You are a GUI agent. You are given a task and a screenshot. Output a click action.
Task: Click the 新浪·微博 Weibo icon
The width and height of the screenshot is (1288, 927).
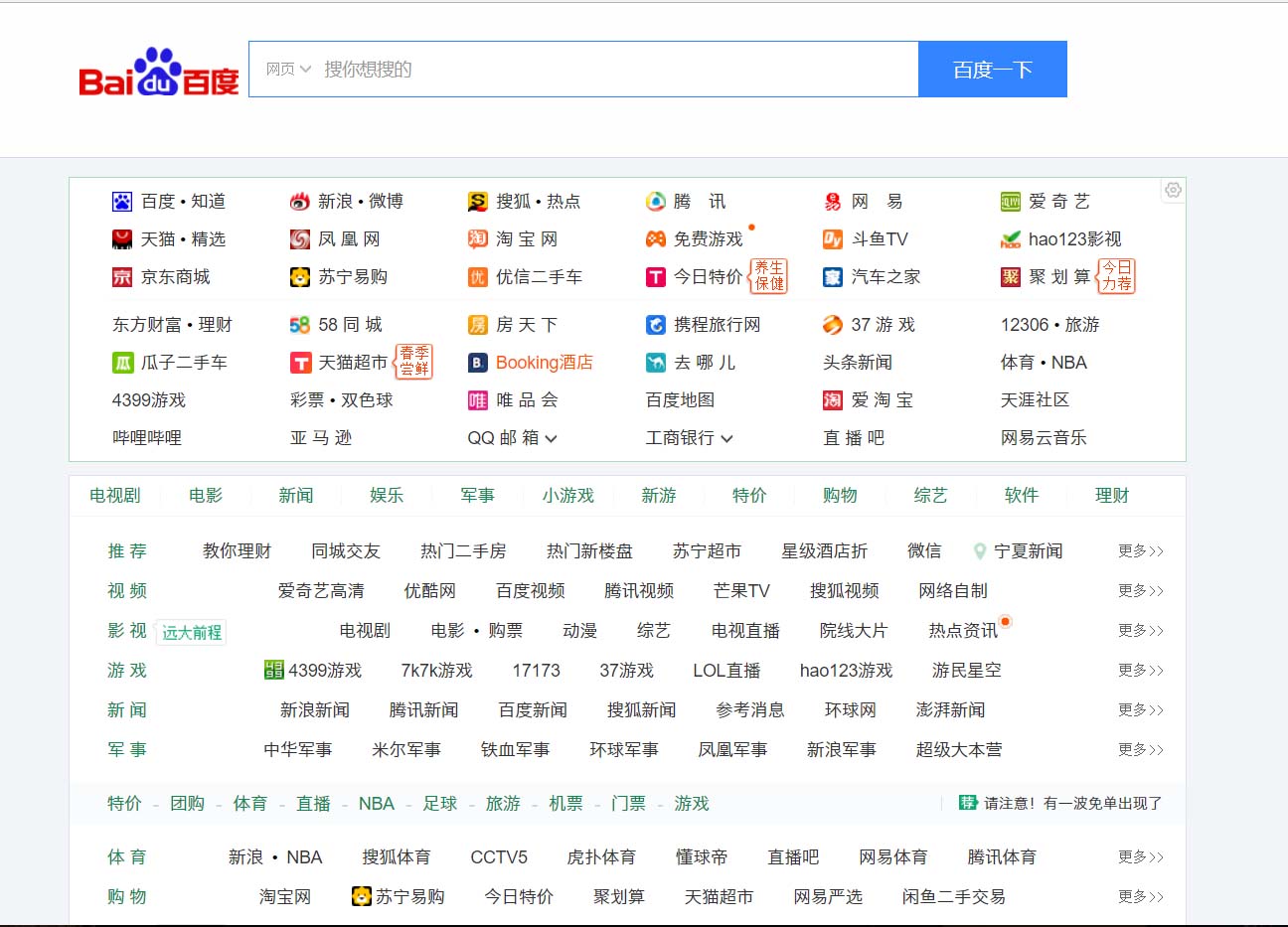pyautogui.click(x=300, y=202)
